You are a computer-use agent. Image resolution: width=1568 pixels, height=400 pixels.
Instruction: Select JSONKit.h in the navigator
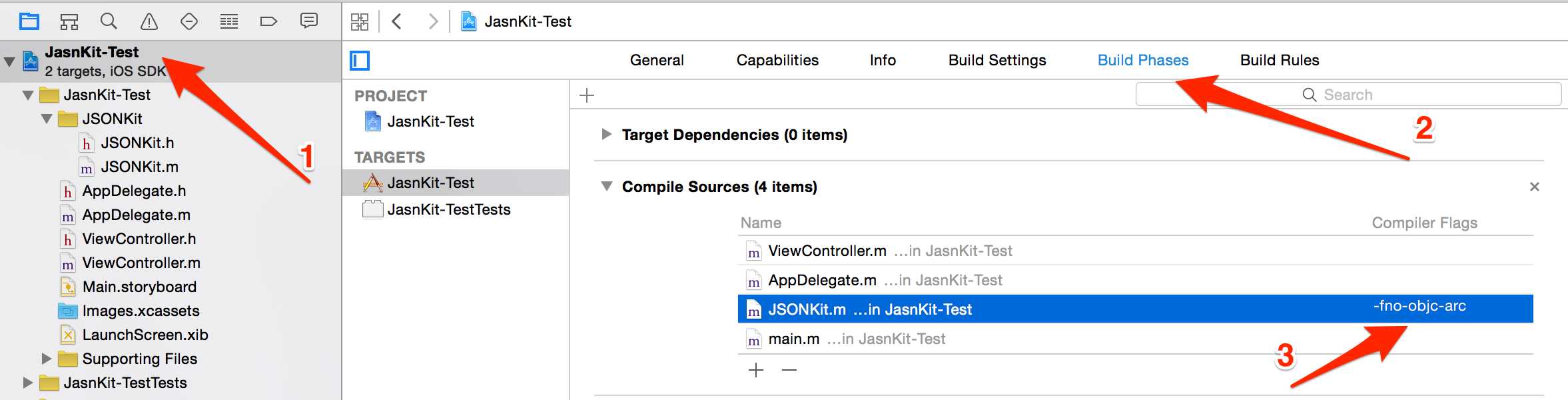point(137,143)
